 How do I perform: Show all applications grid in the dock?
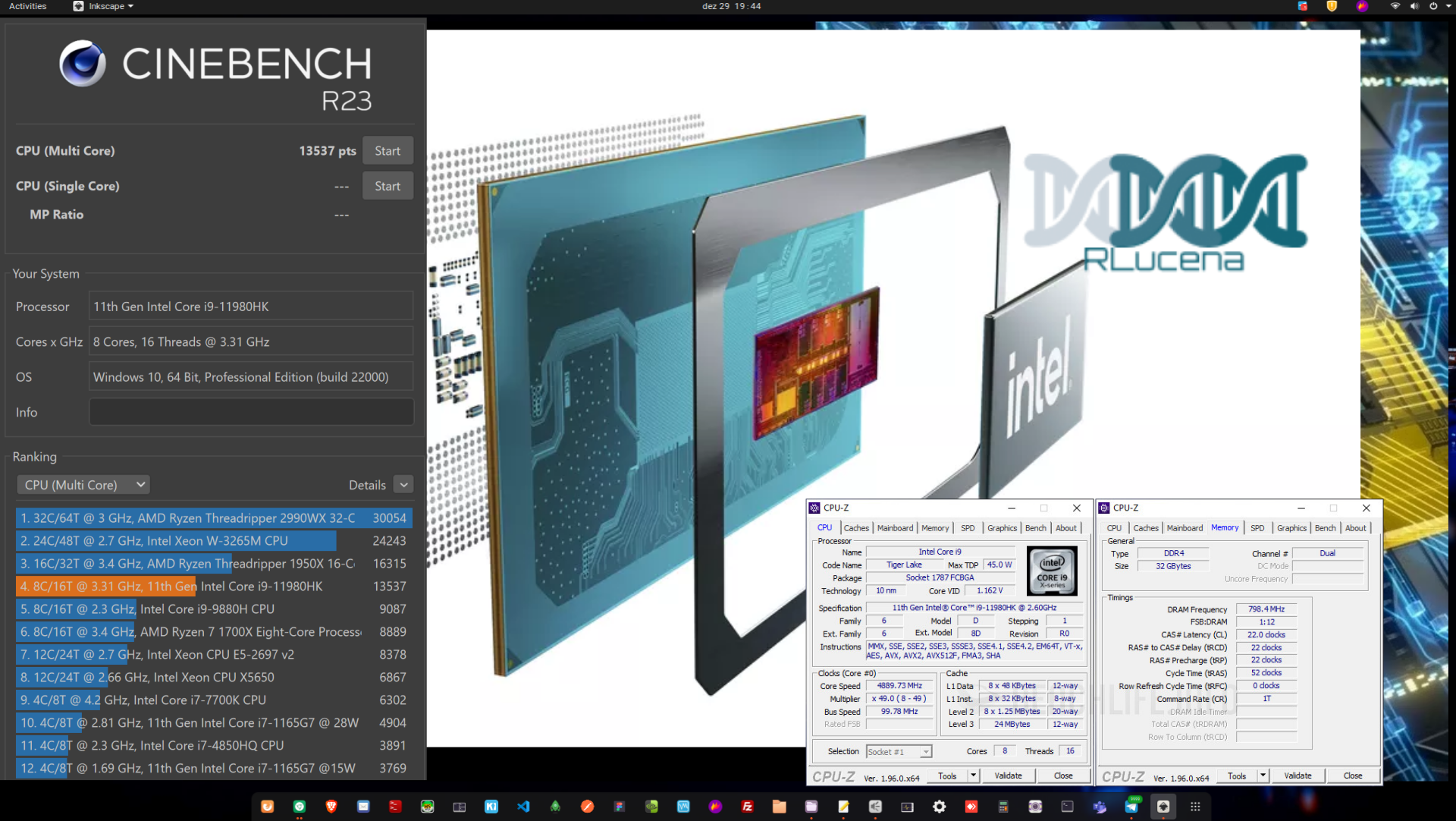1195,807
